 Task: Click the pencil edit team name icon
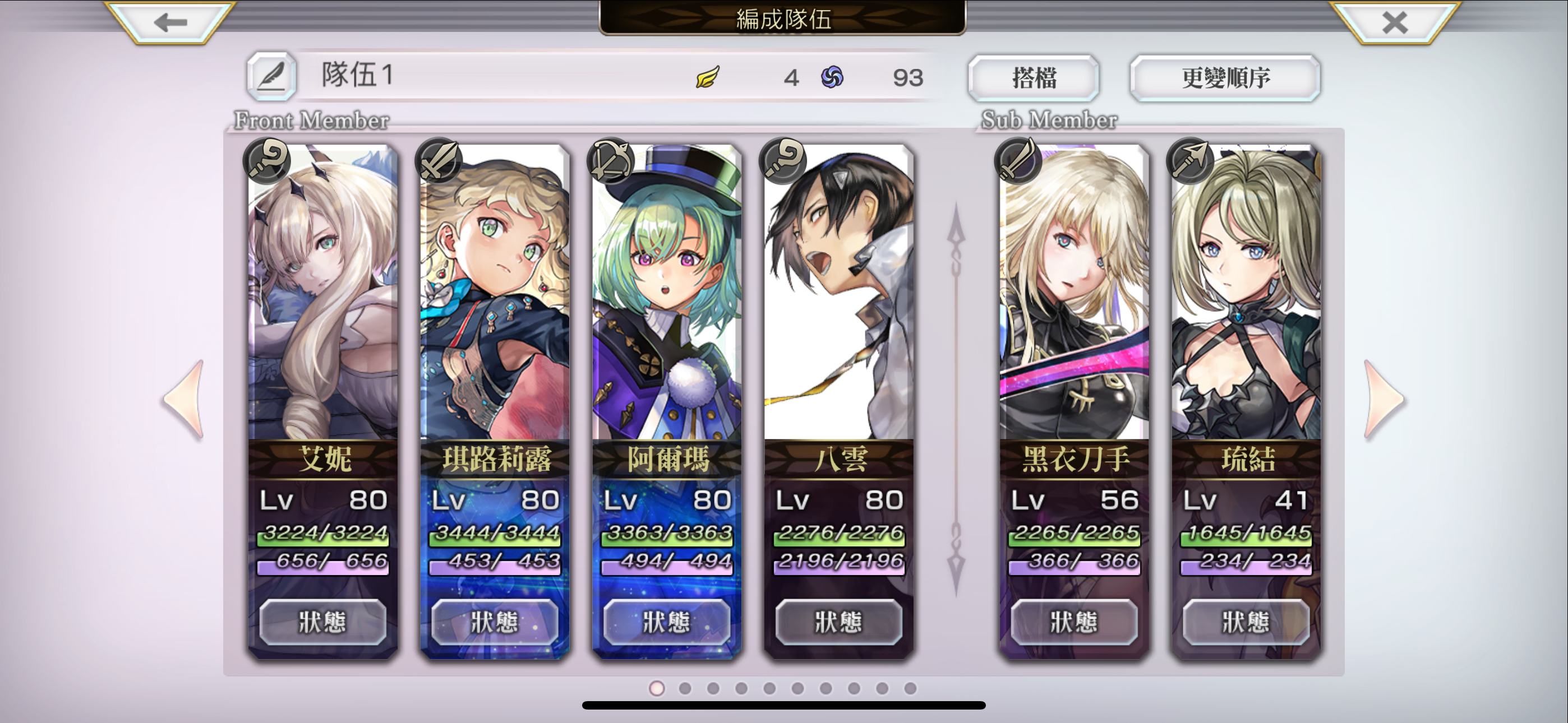[271, 77]
